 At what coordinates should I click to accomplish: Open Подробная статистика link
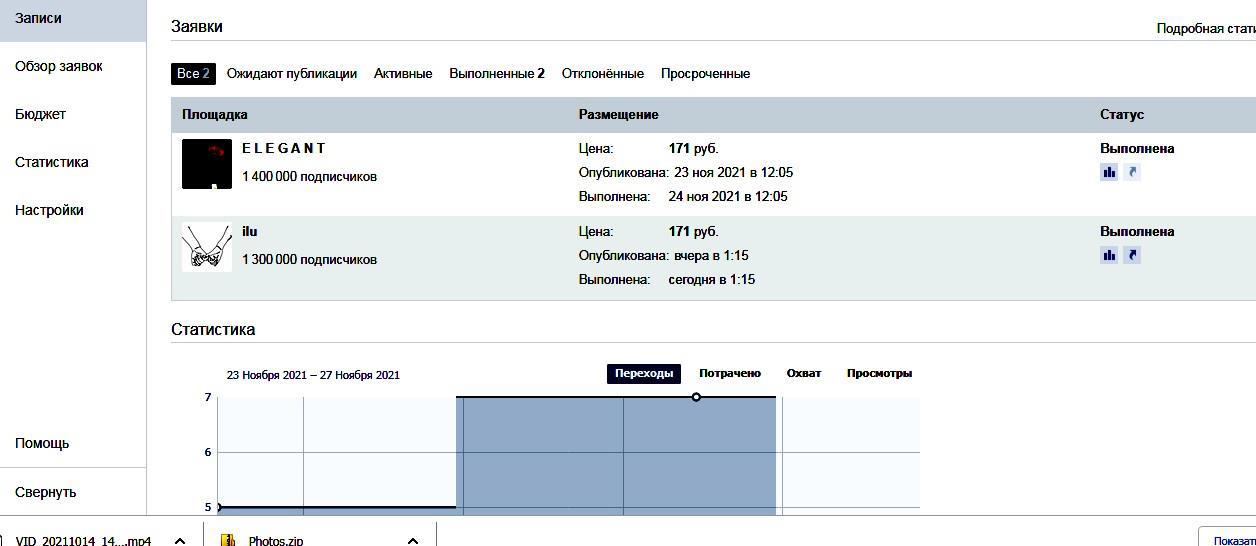pyautogui.click(x=1205, y=28)
